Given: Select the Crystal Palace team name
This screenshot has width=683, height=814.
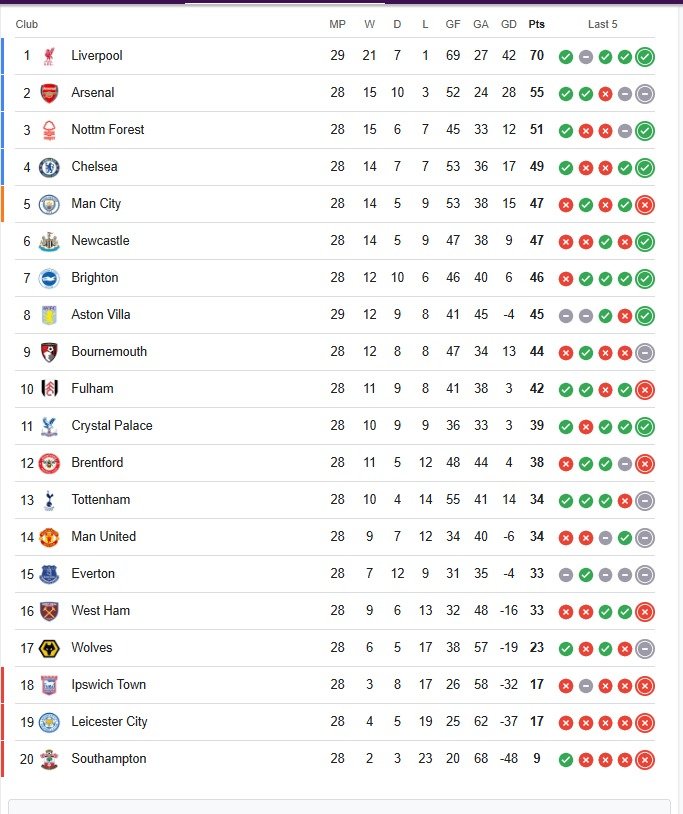Looking at the screenshot, I should point(112,425).
